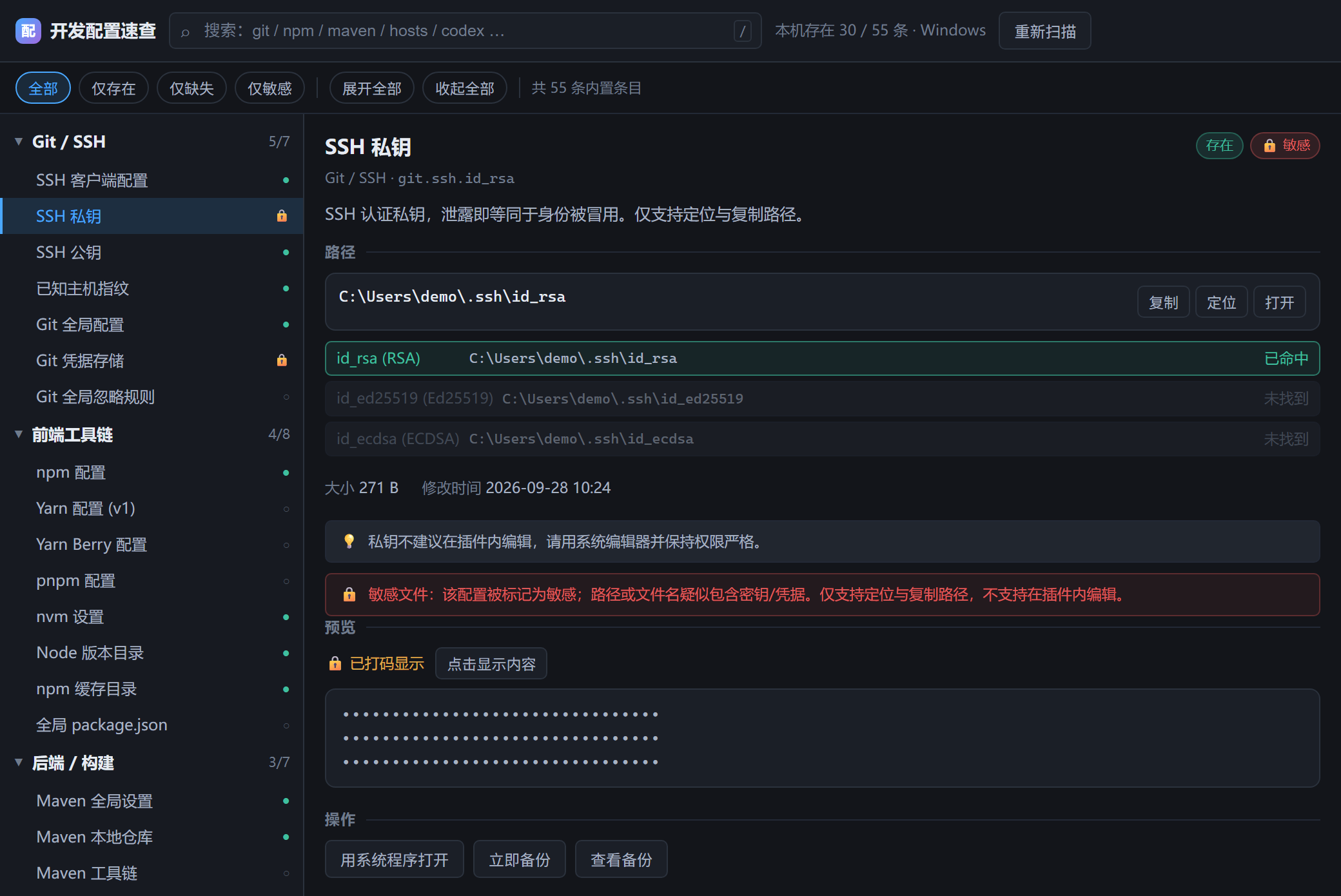The height and width of the screenshot is (896, 1341).
Task: Click the lightbulb tip icon
Action: coord(349,541)
